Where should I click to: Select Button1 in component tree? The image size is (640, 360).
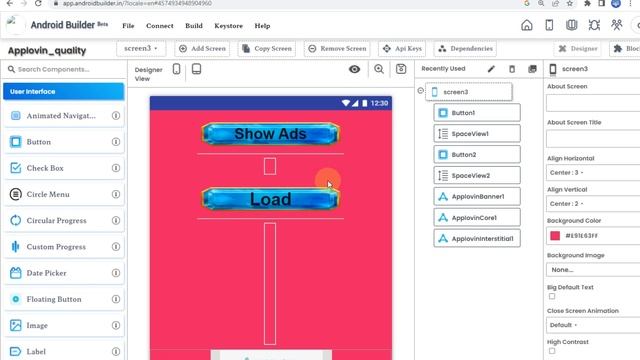[477, 113]
